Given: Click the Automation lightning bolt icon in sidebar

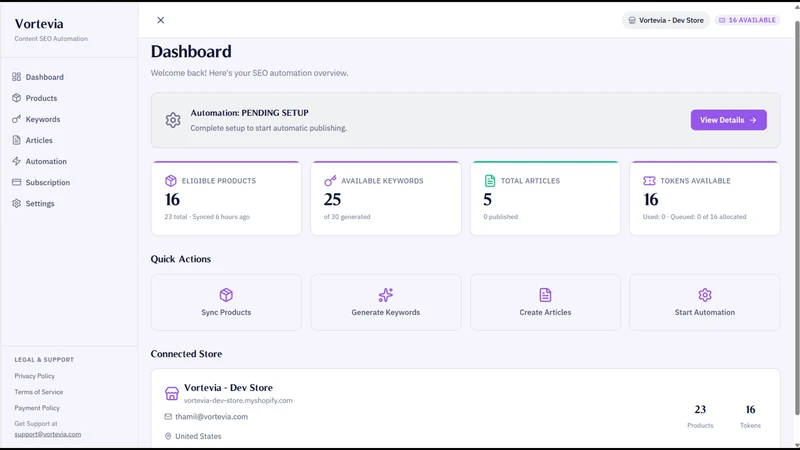Looking at the screenshot, I should 16,161.
